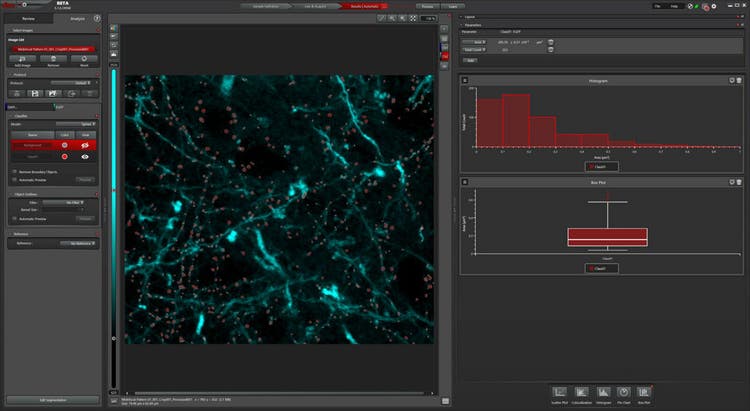The image size is (750, 411).
Task: Click the Edit Segmentation button
Action: coord(53,400)
